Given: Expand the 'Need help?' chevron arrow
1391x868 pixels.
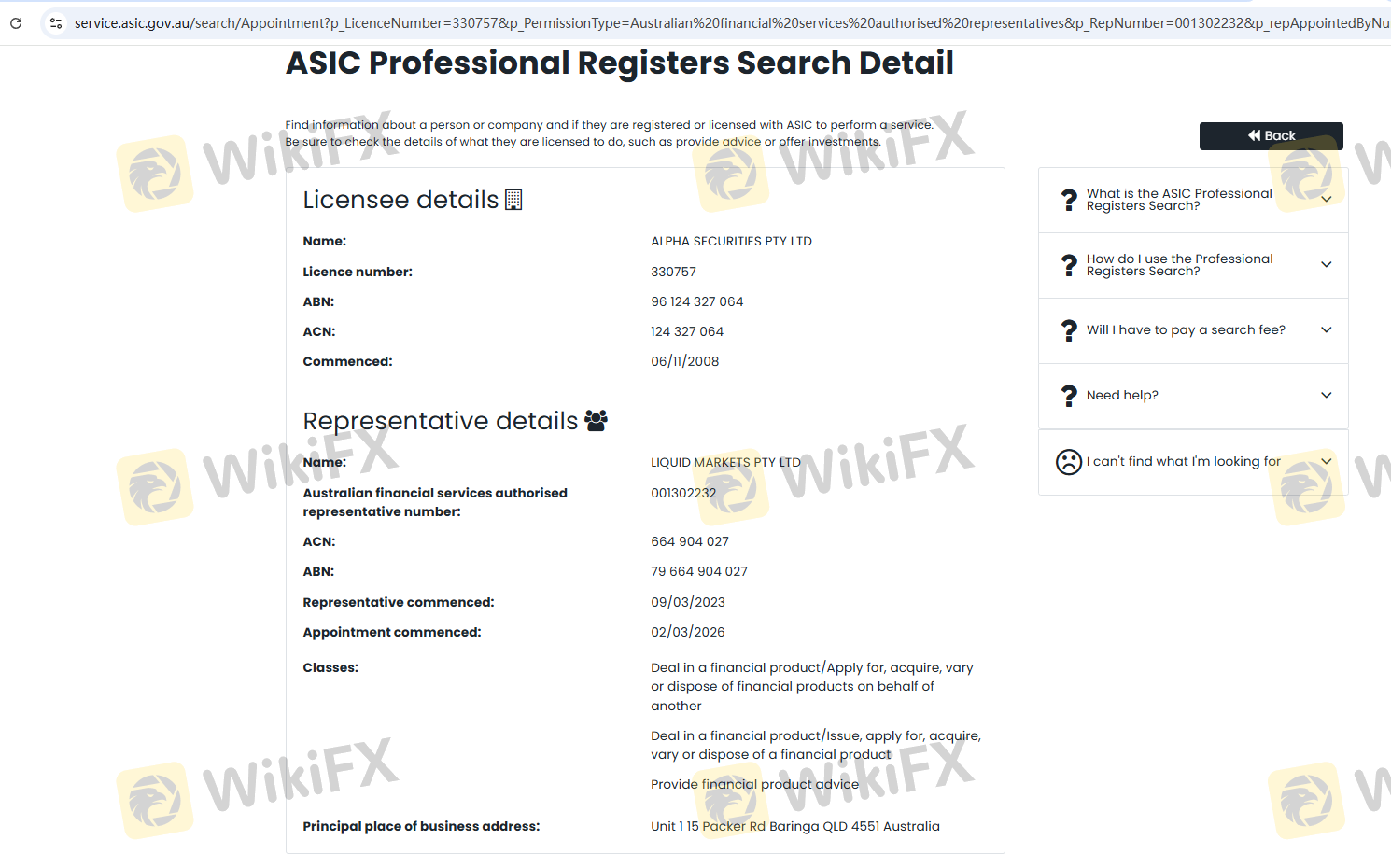Looking at the screenshot, I should 1326,396.
